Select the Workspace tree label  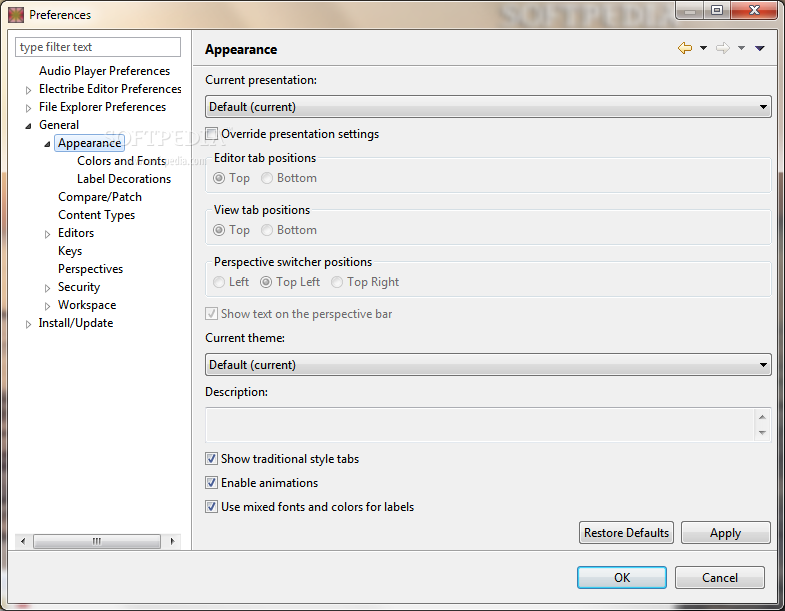[87, 306]
